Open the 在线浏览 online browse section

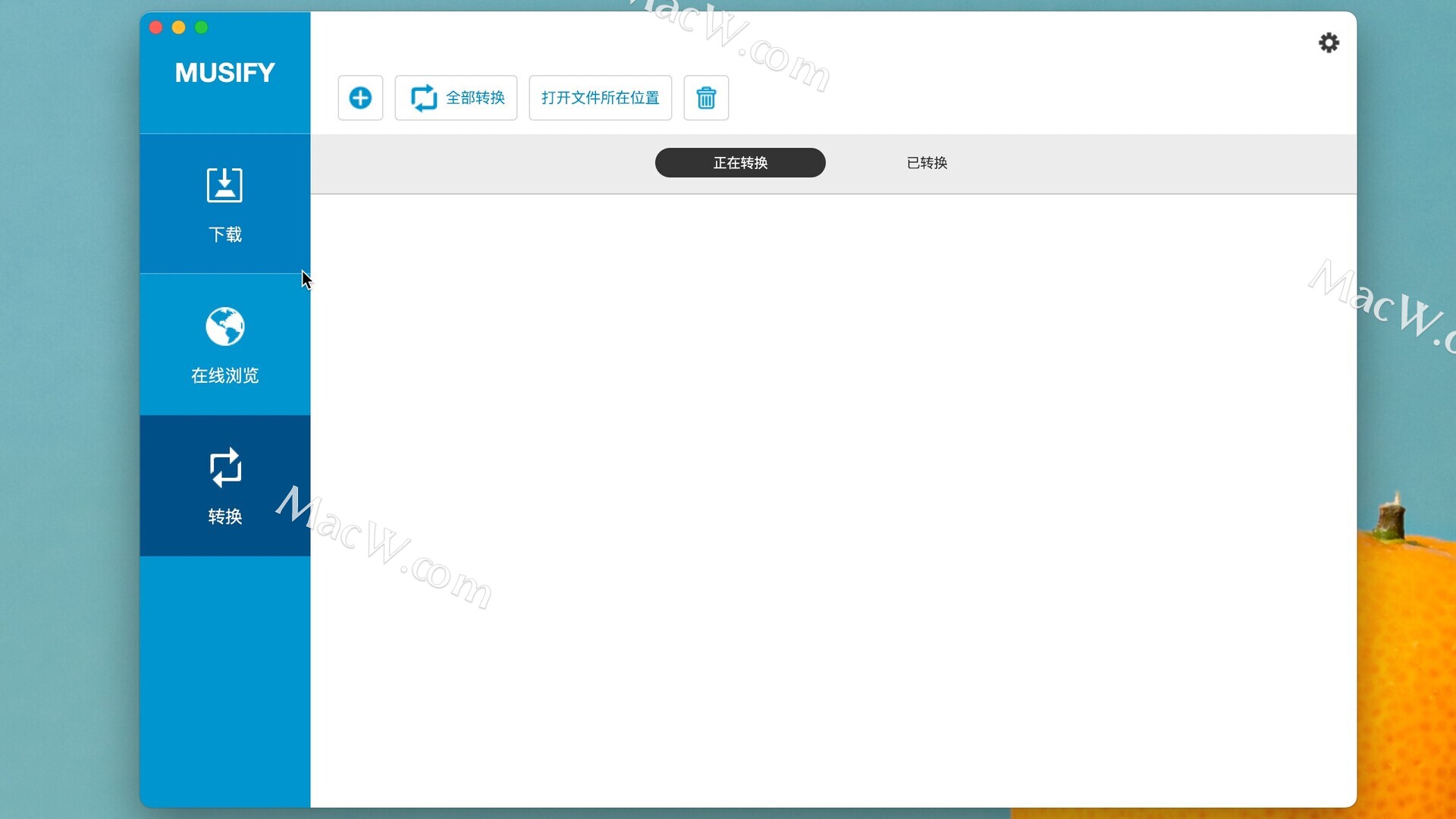(224, 345)
